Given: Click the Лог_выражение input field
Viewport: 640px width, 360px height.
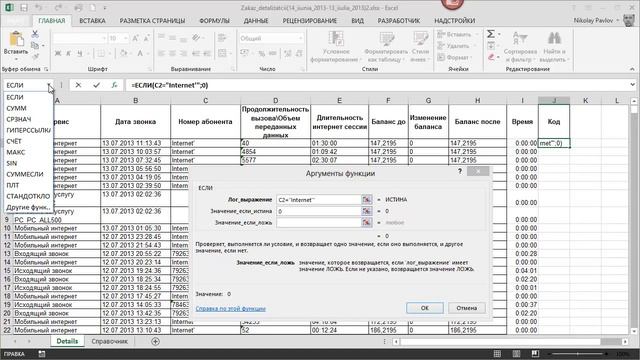Looking at the screenshot, I should pyautogui.click(x=319, y=200).
